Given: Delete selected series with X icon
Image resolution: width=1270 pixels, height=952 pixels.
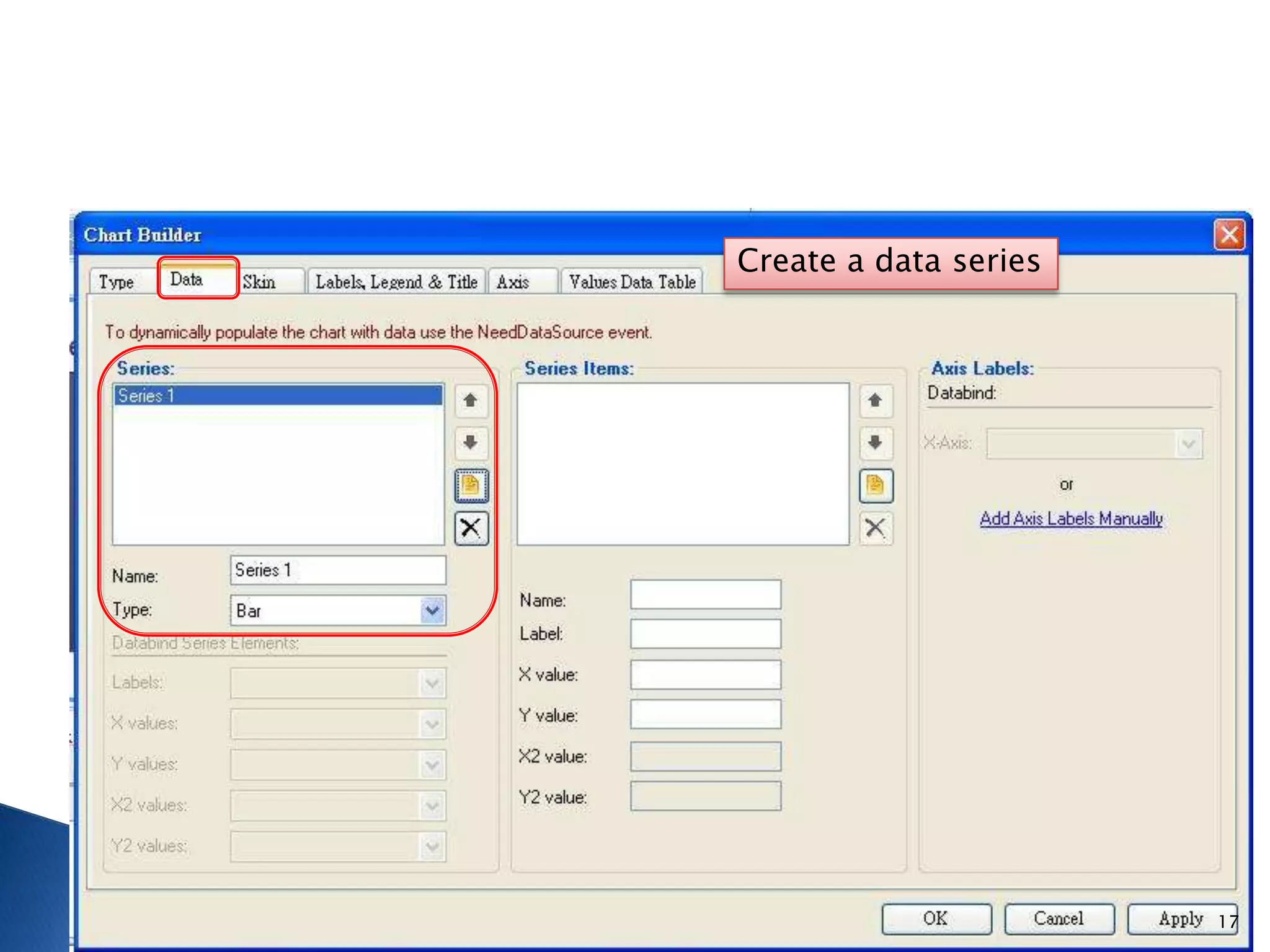Looking at the screenshot, I should [x=471, y=528].
